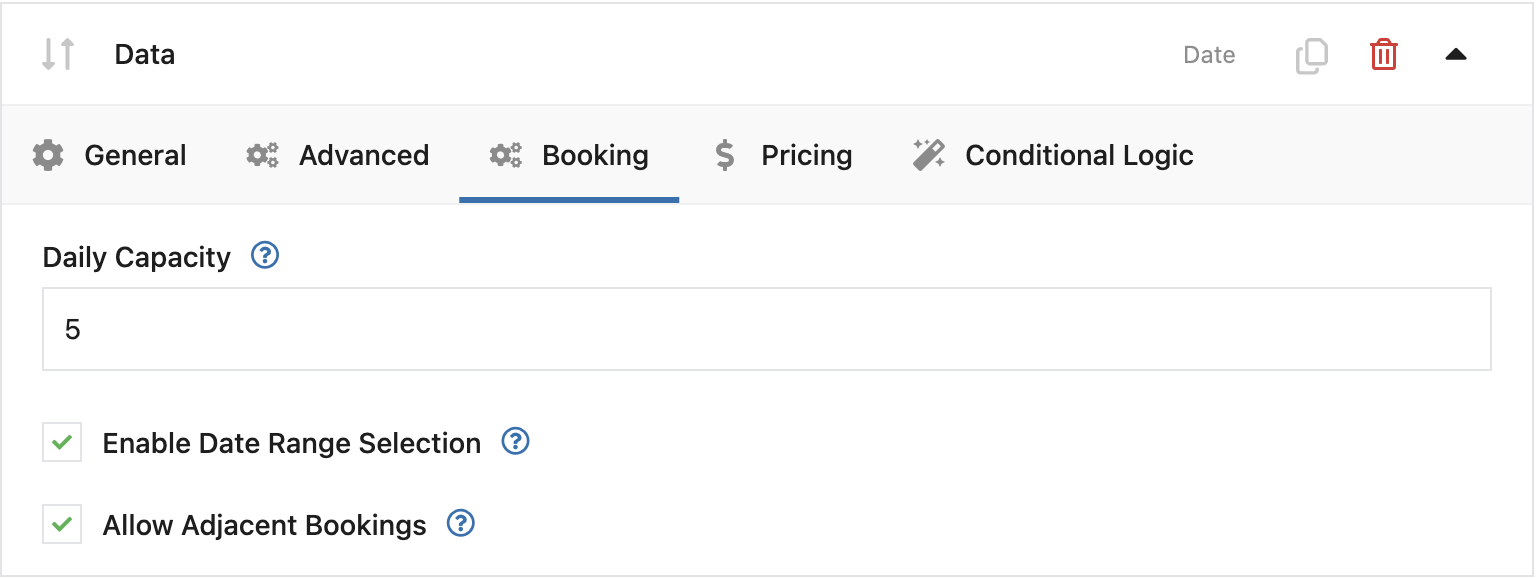Screen dimensions: 1536x578
Task: Click the Data field title
Action: pos(145,54)
